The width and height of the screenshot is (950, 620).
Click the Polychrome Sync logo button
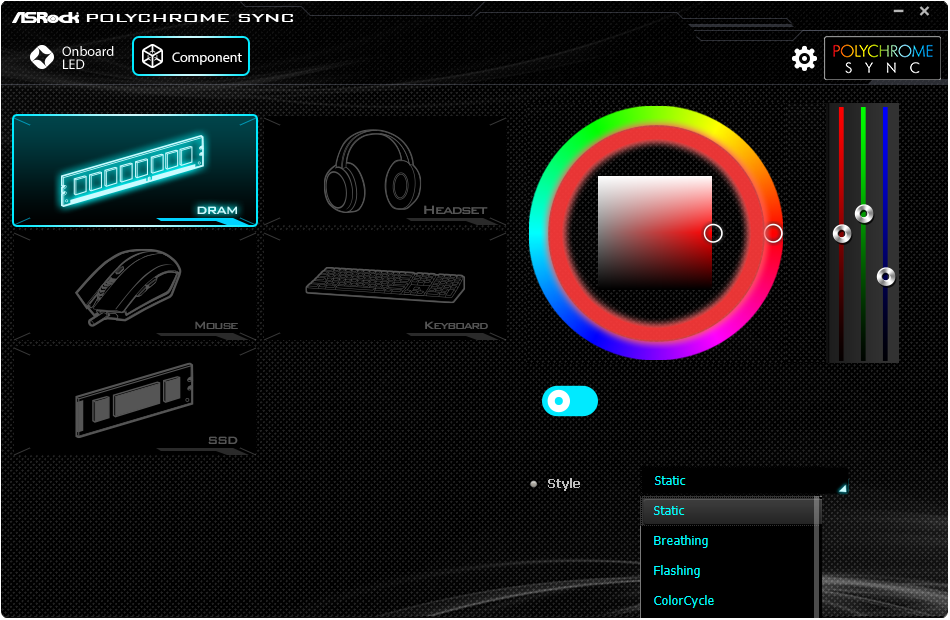(x=882, y=58)
